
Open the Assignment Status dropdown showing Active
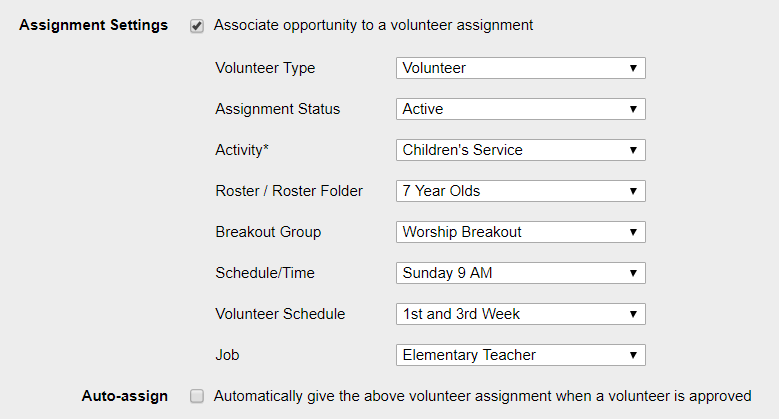click(521, 109)
